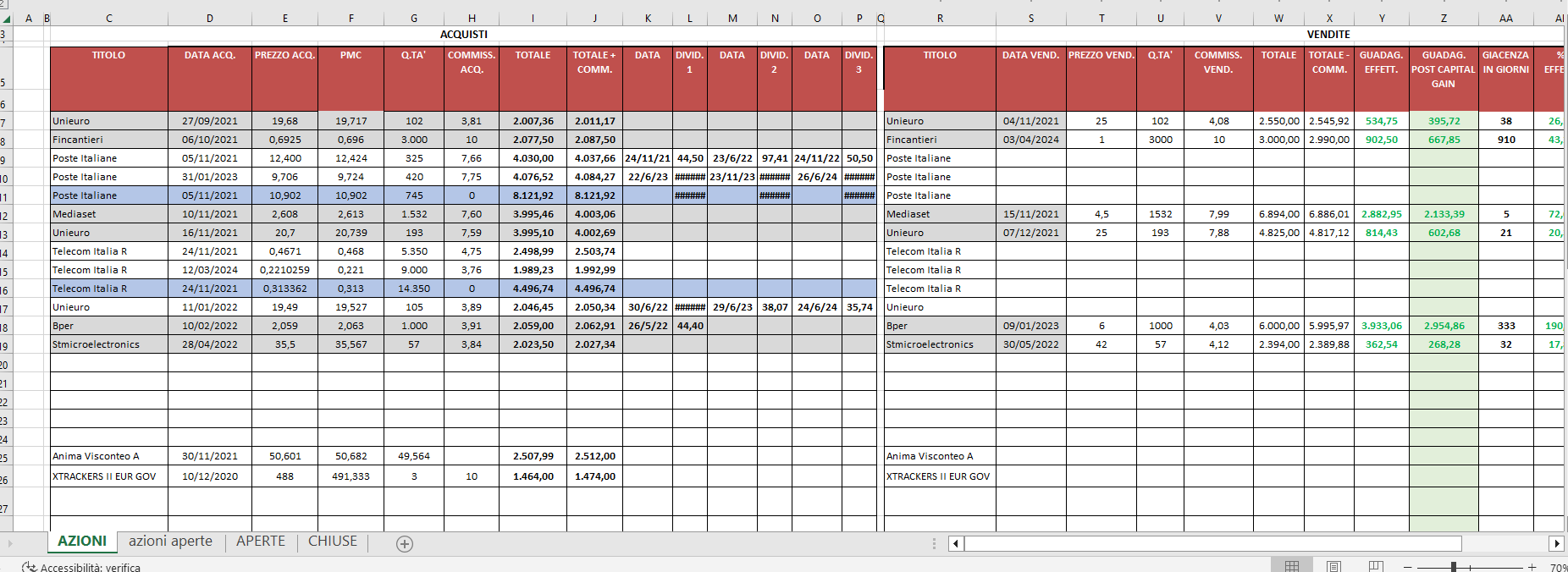
Task: Click the price cell 0,2210259
Action: pos(284,270)
